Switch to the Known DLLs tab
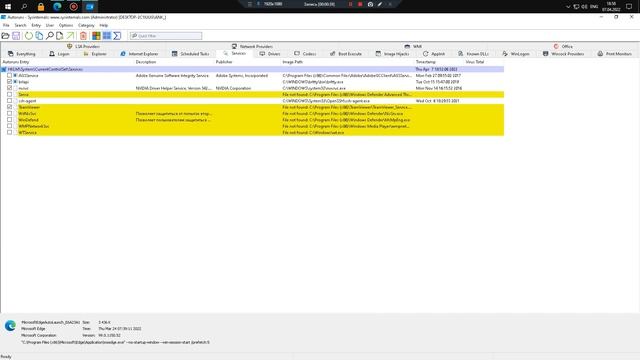 pos(473,54)
